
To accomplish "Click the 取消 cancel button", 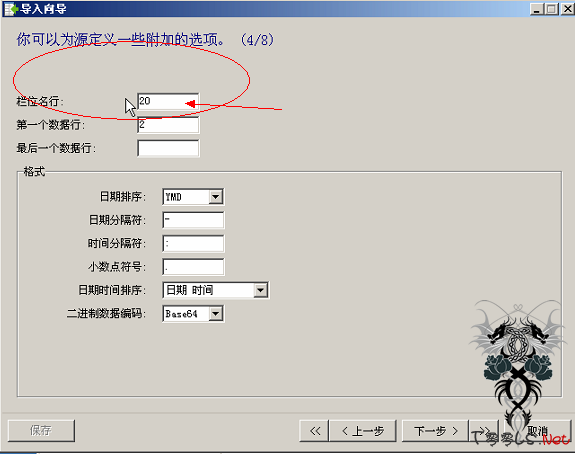I will (538, 431).
